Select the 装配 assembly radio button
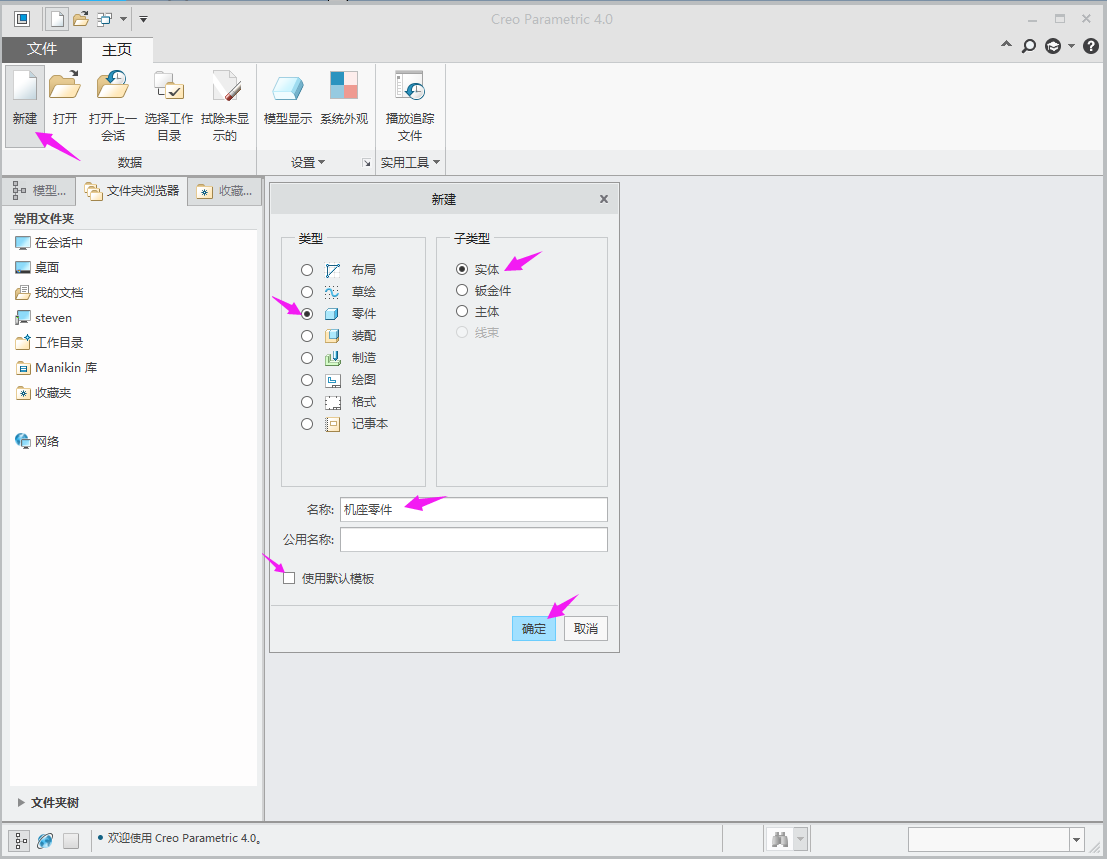1107x859 pixels. (x=307, y=336)
